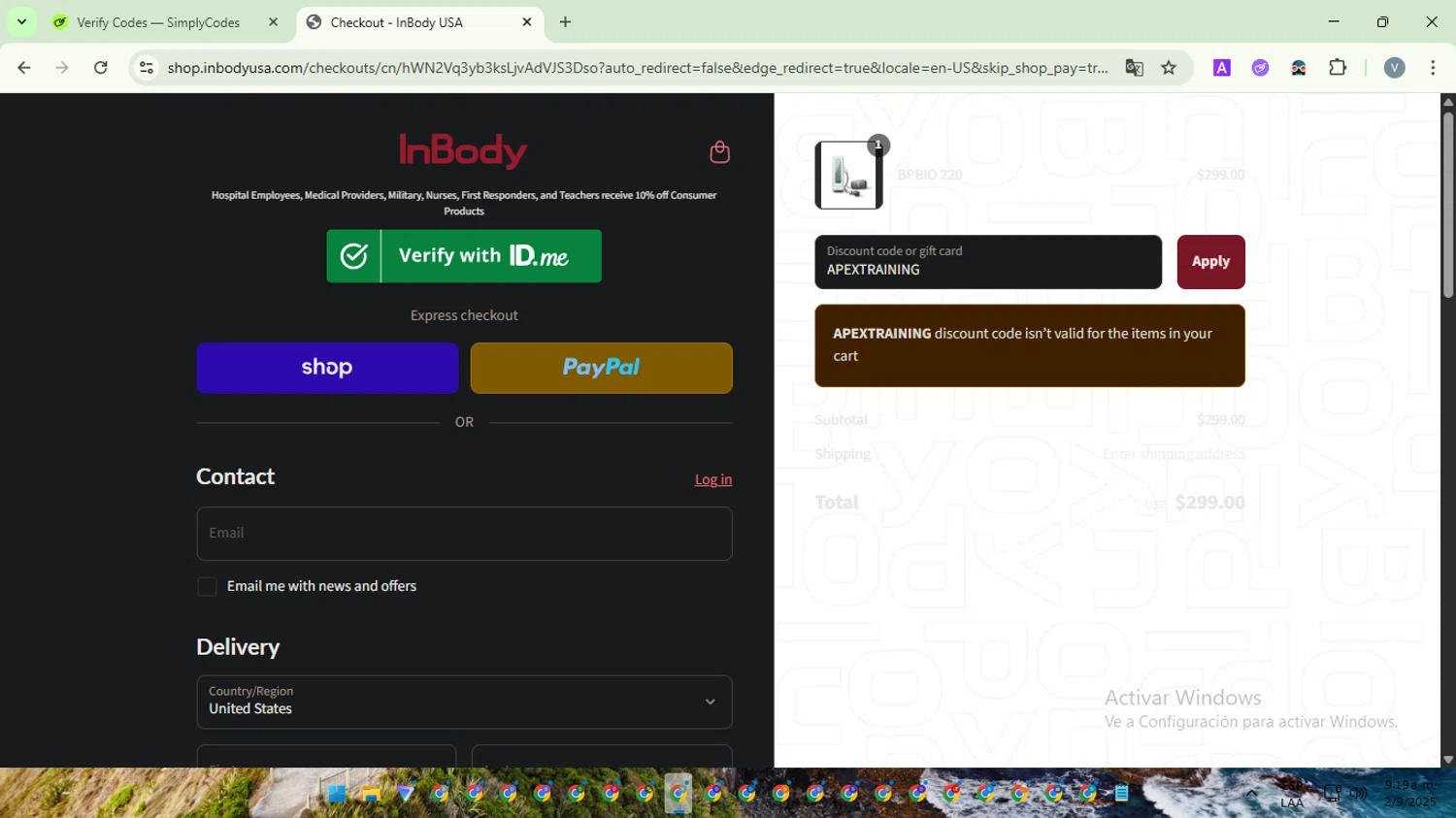
Task: Open the volume control in tray
Action: 1358,794
